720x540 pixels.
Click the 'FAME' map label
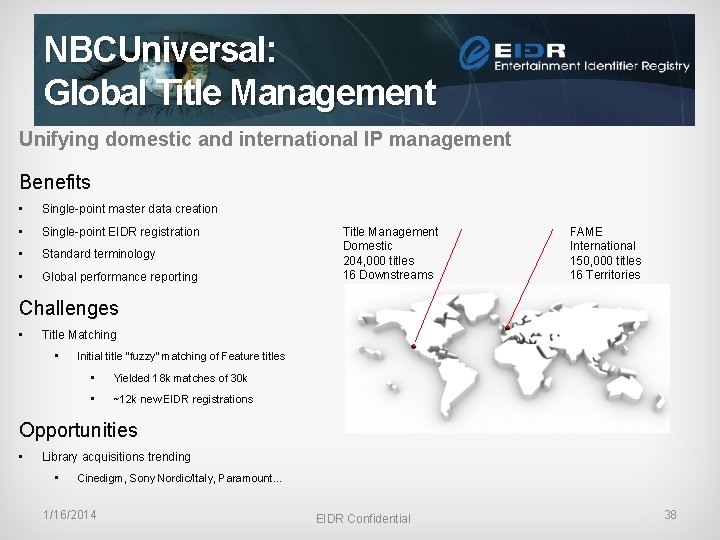586,231
